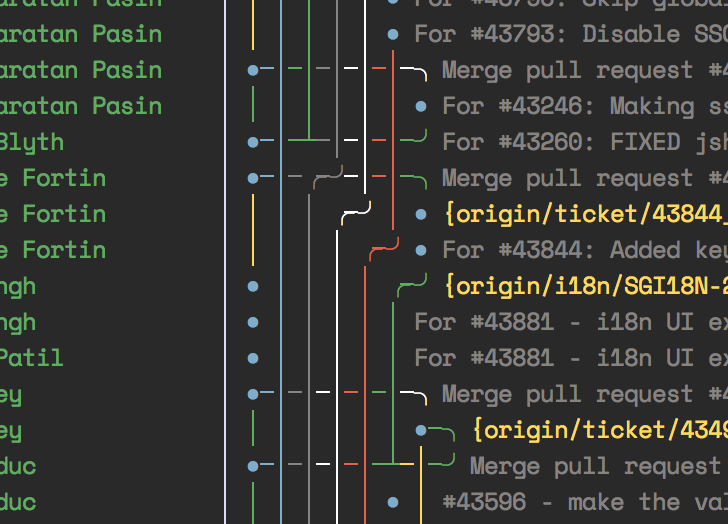Screen dimensions: 728x524
Task: Click commit node beside '{origin/ticket/43844_'
Action: [x=421, y=214]
